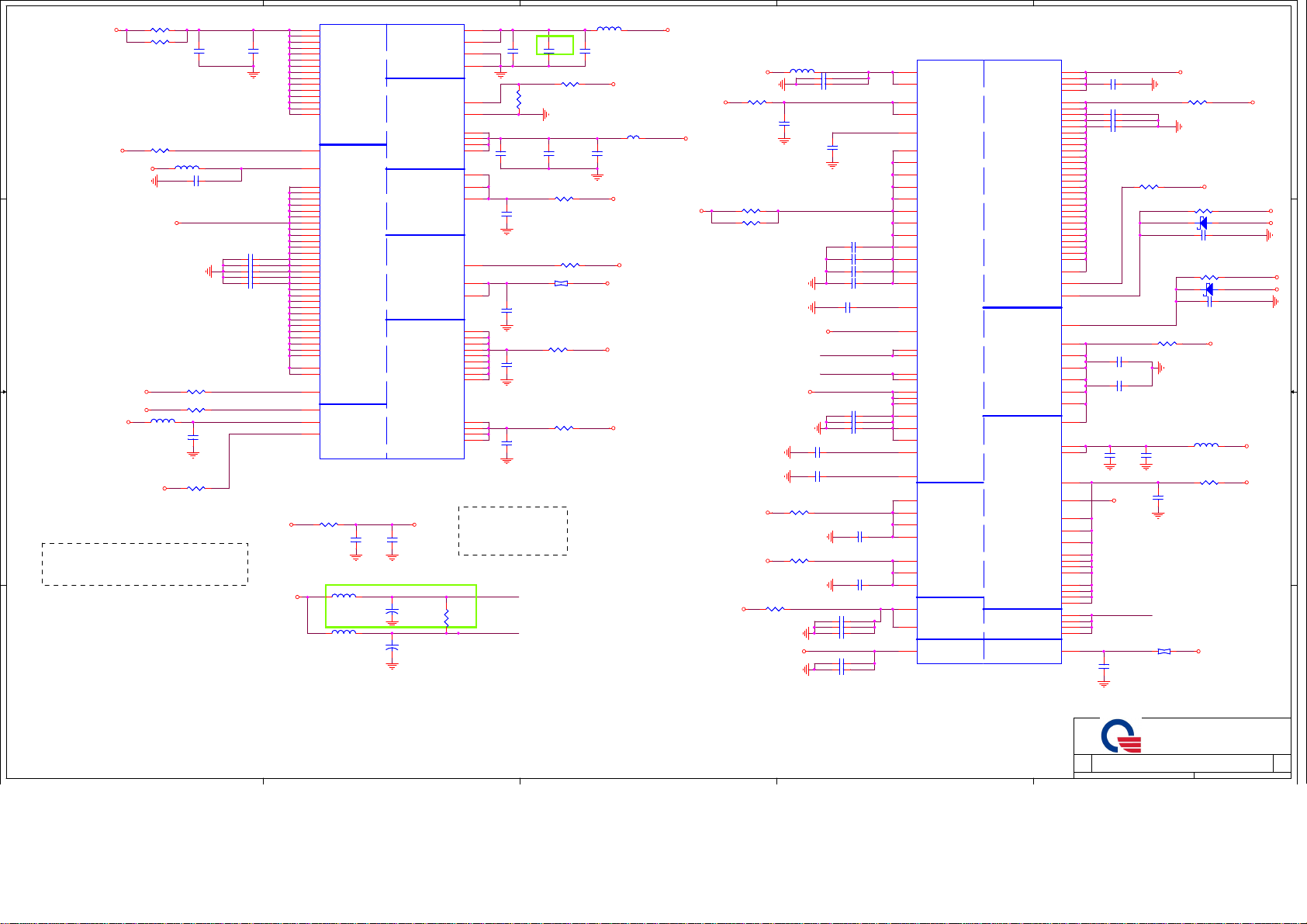The image size is (1307, 924).
Task: Select the four-capacitor array left of the left IC
Action: click(x=249, y=271)
